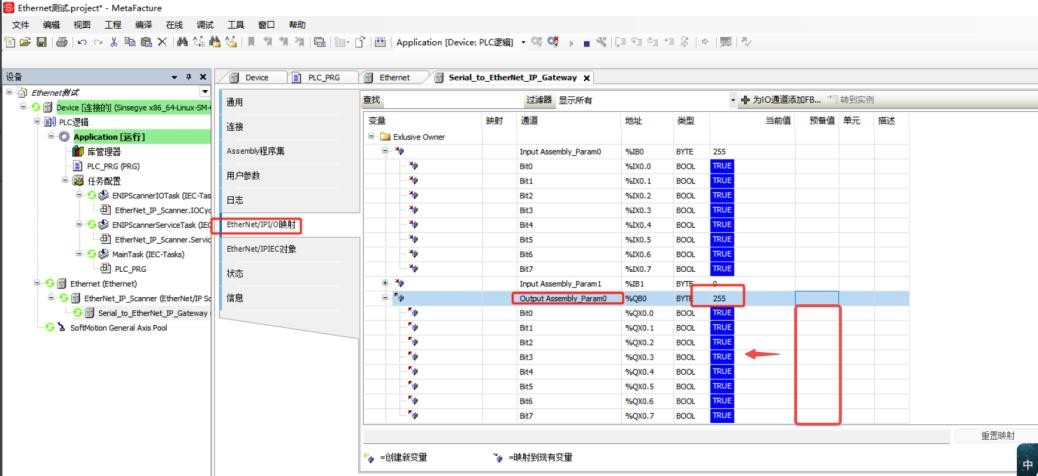This screenshot has width=1038, height=476.
Task: Click TRUE value of Input Bit0
Action: coord(722,166)
